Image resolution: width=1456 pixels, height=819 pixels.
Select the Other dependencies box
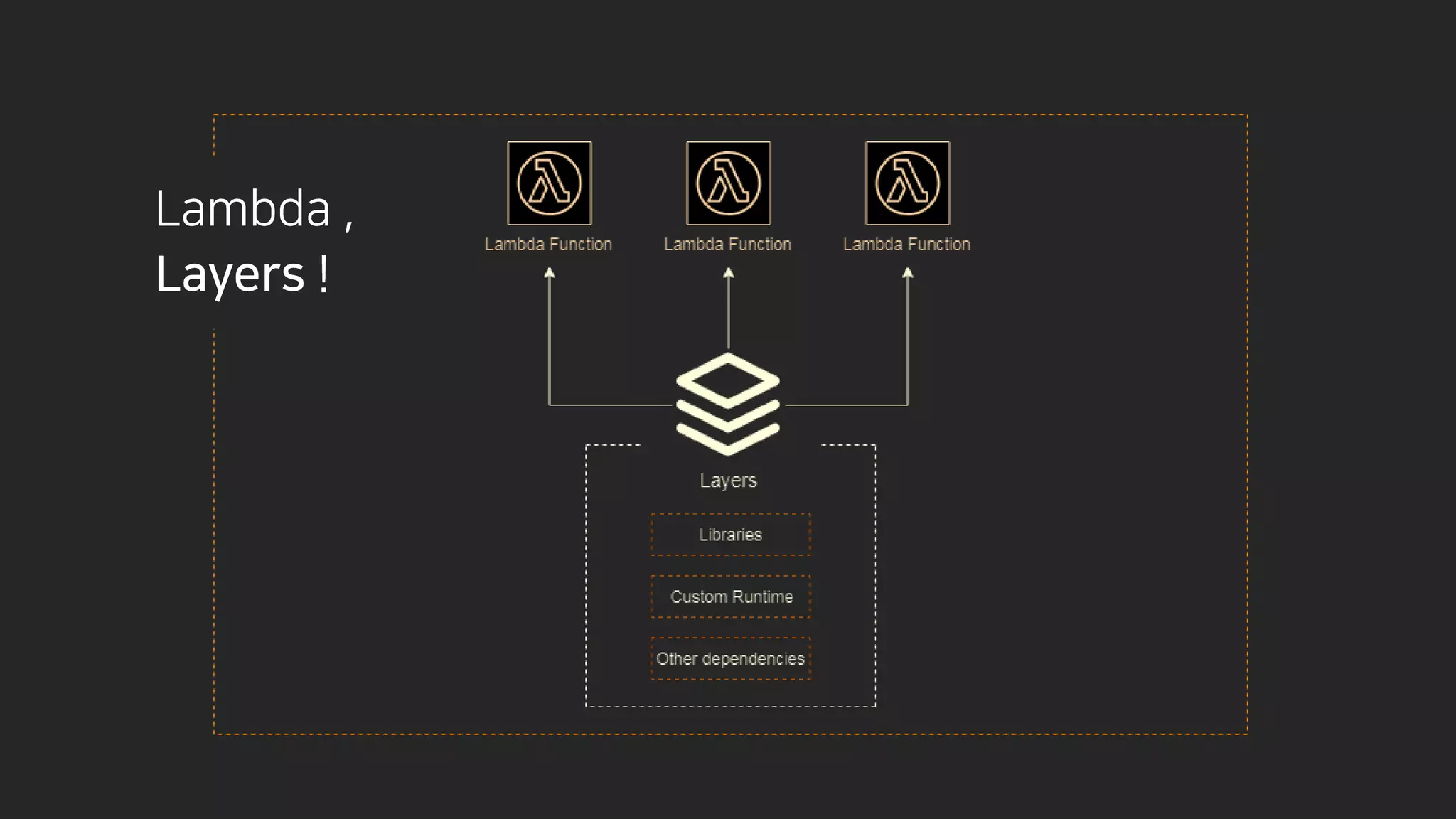(730, 659)
